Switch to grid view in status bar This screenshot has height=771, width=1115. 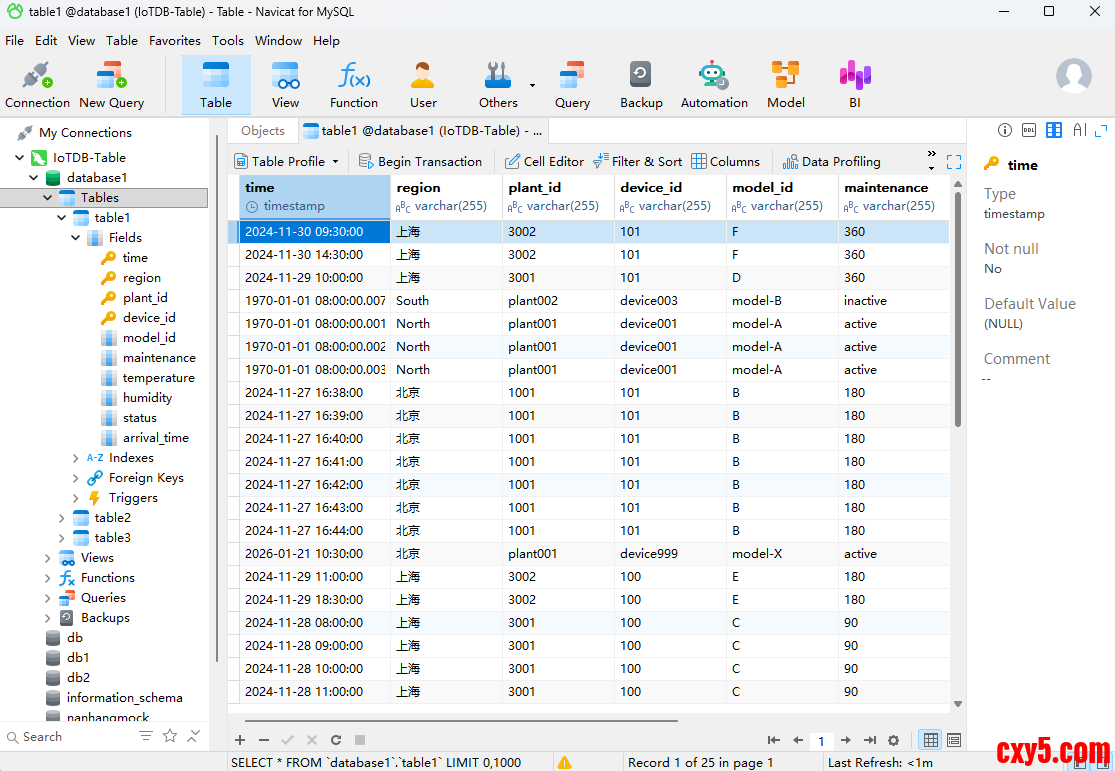931,740
